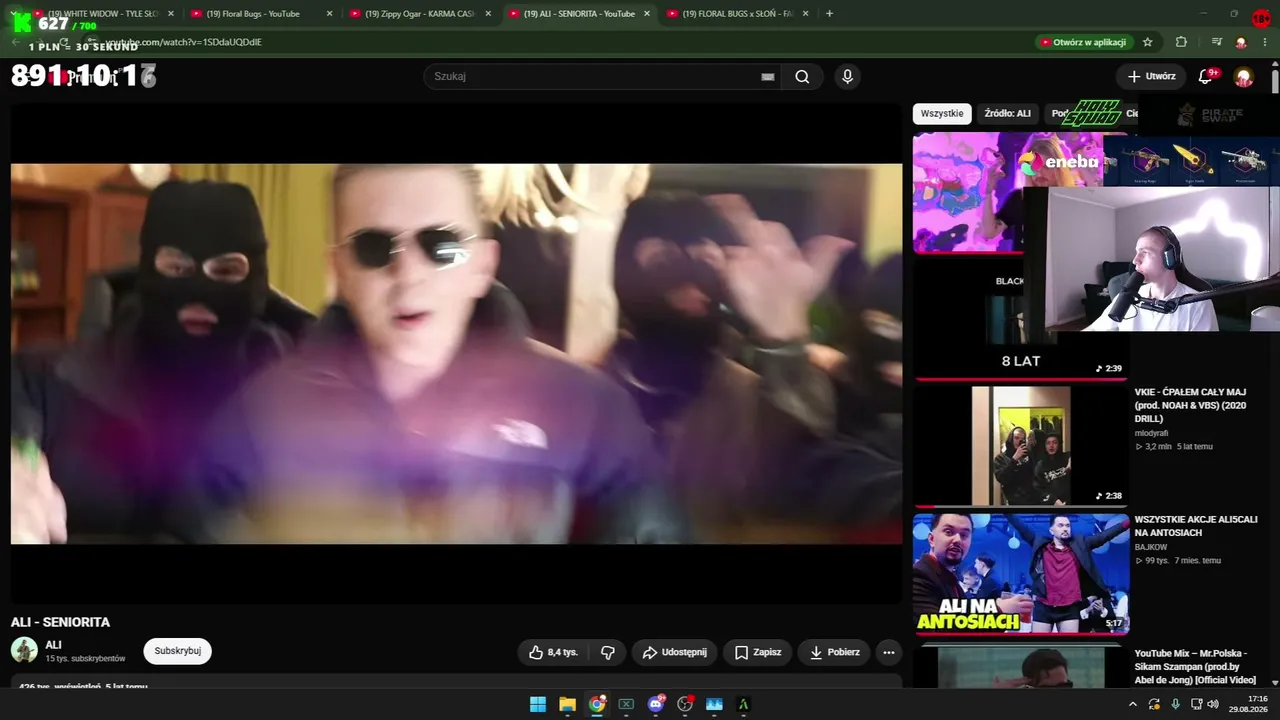Image resolution: width=1280 pixels, height=720 pixels.
Task: Open the ALI channel name link
Action: coord(53,645)
